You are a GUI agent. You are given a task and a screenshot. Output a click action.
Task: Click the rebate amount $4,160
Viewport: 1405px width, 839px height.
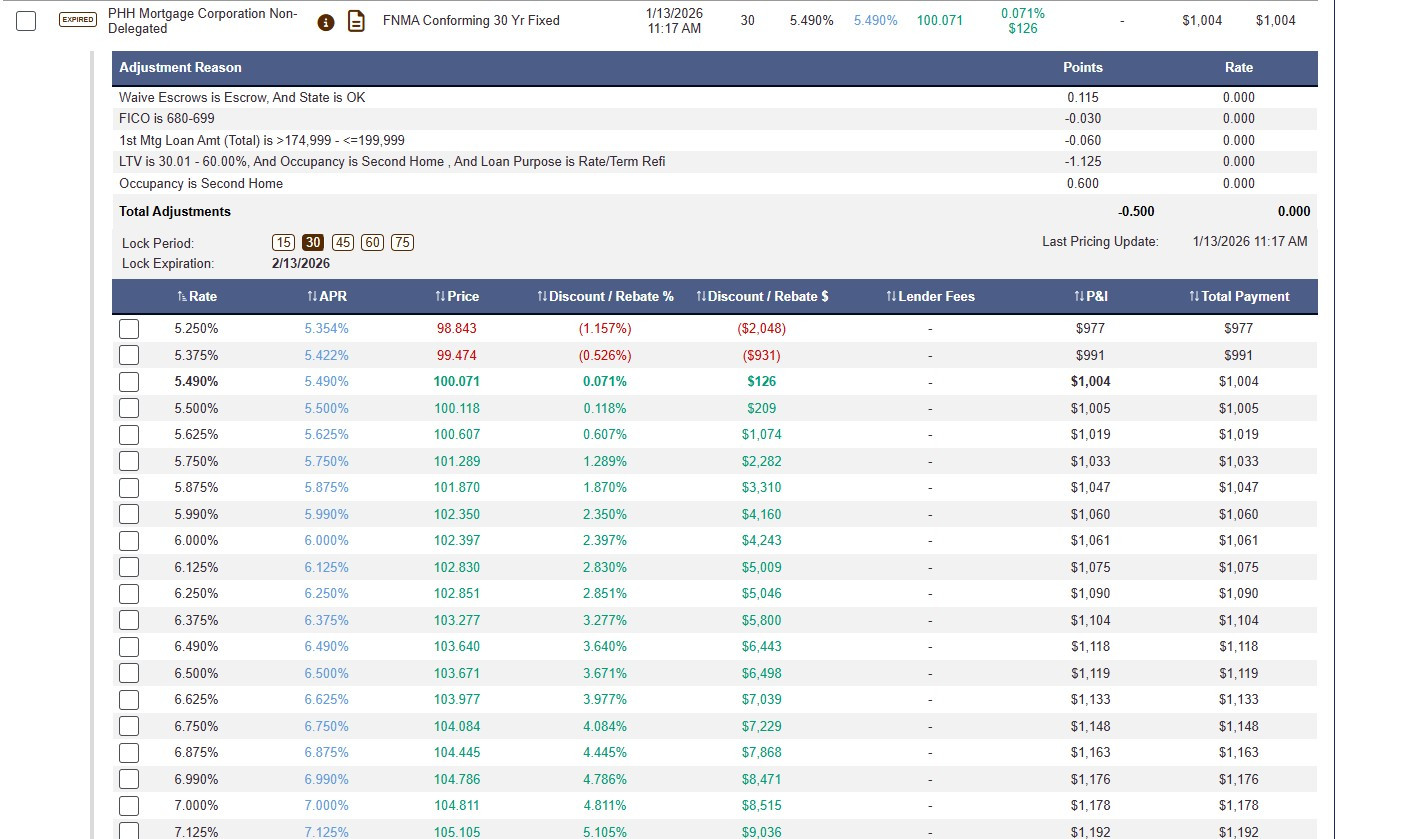[761, 514]
